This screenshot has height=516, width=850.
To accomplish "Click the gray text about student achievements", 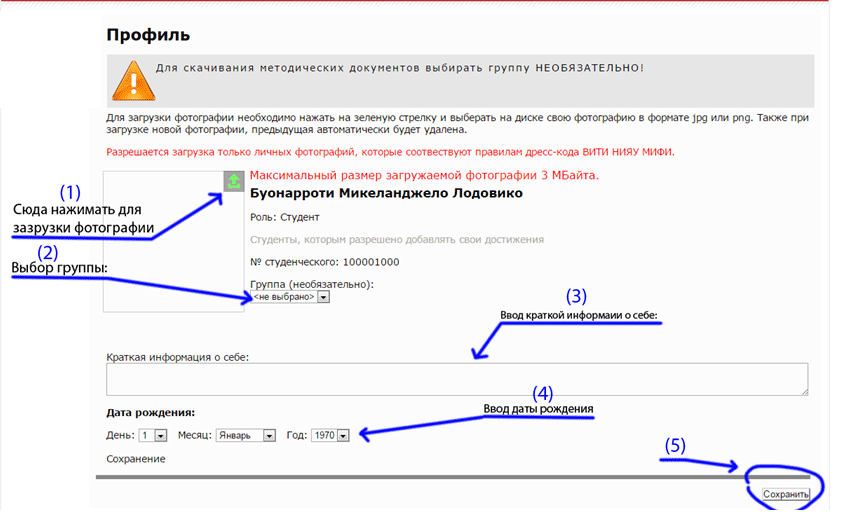I will click(397, 240).
